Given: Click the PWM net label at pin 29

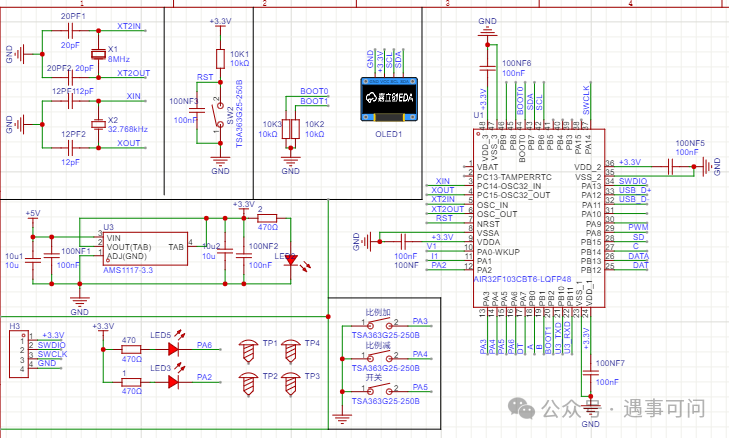Looking at the screenshot, I should click(x=638, y=227).
